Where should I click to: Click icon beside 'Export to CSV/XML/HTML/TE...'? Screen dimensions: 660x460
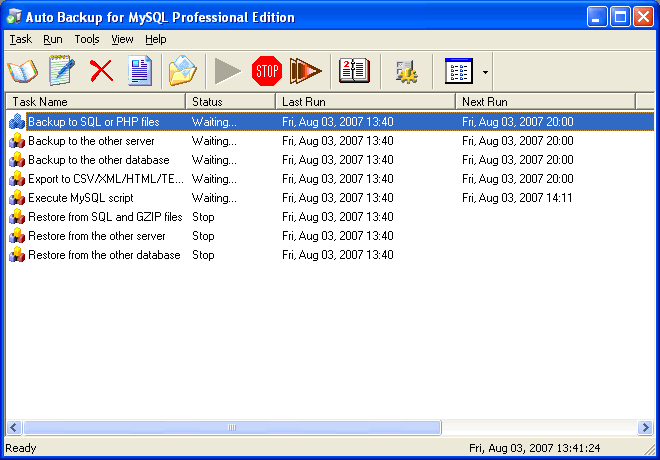click(x=17, y=178)
